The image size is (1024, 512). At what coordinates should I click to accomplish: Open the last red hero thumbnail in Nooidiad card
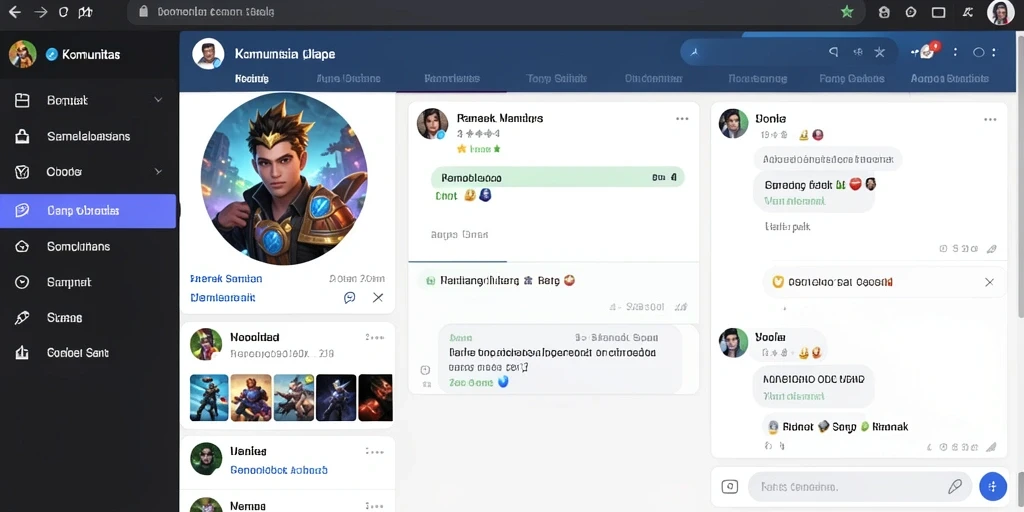point(376,398)
